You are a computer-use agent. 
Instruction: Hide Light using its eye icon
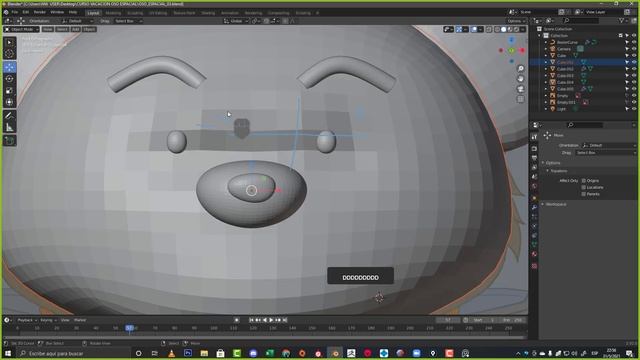click(634, 109)
